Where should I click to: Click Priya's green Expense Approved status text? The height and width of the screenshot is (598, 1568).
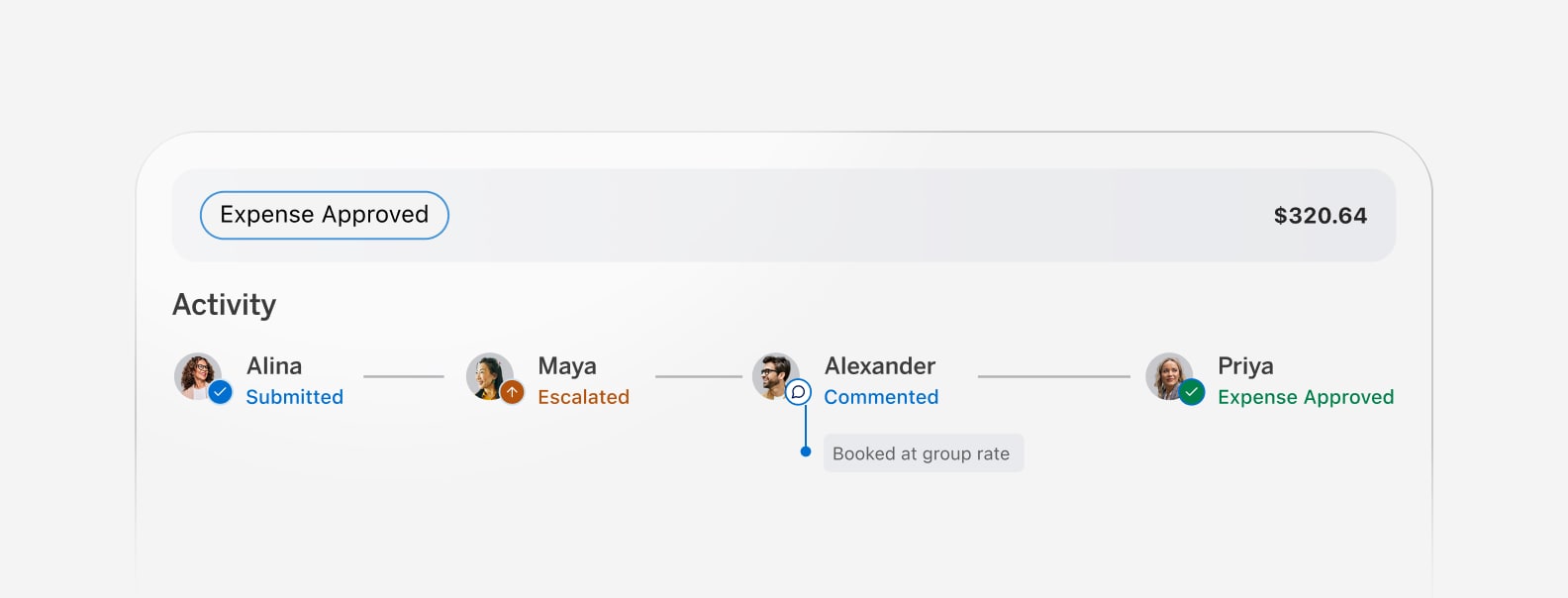pyautogui.click(x=1306, y=397)
